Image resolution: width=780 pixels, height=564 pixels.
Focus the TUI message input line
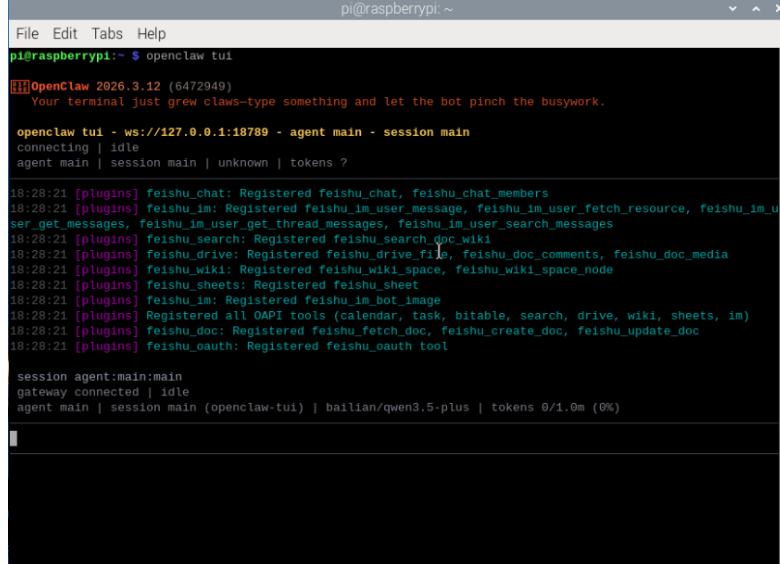[394, 438]
